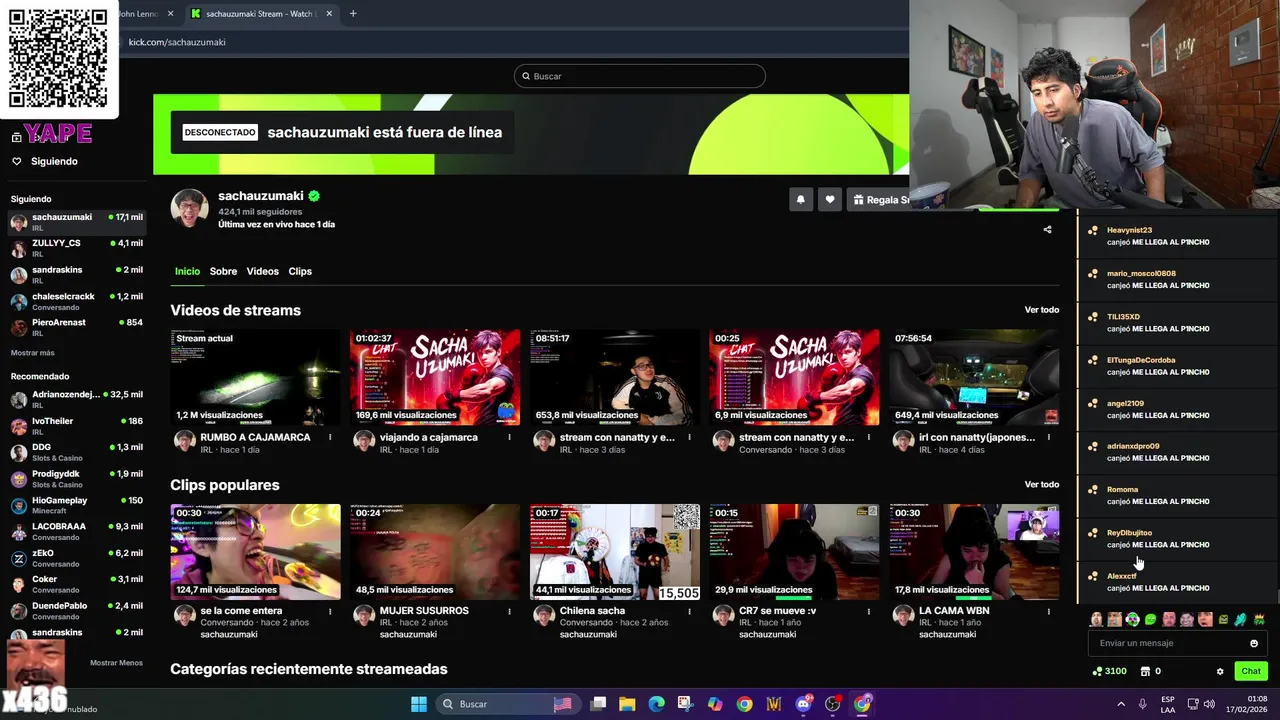Open options menu for RUMBO A CAJAMARCA video

330,437
